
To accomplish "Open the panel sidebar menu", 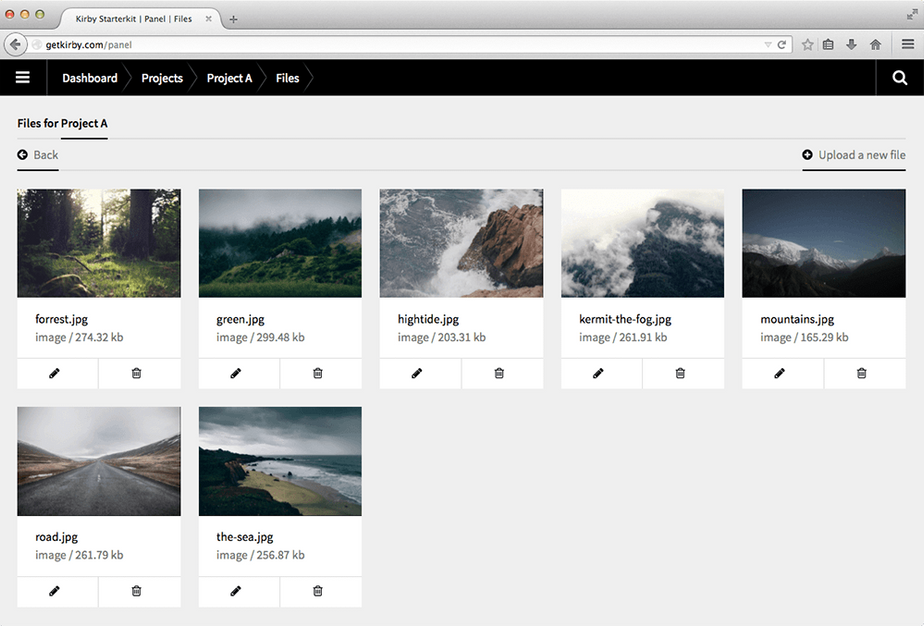I will [23, 77].
